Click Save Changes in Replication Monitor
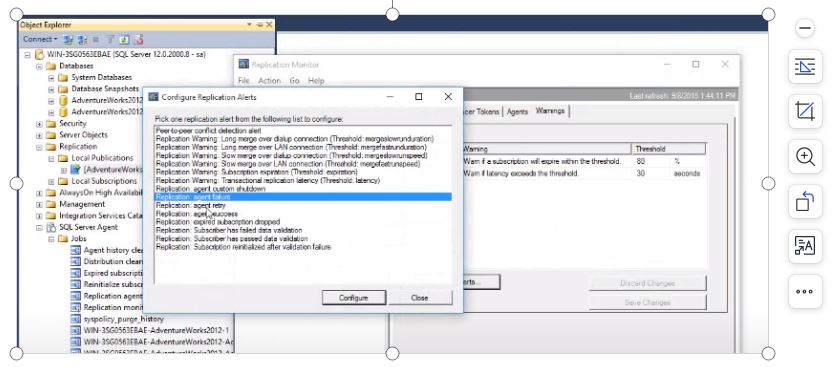Image resolution: width=833 pixels, height=378 pixels. pyautogui.click(x=647, y=302)
